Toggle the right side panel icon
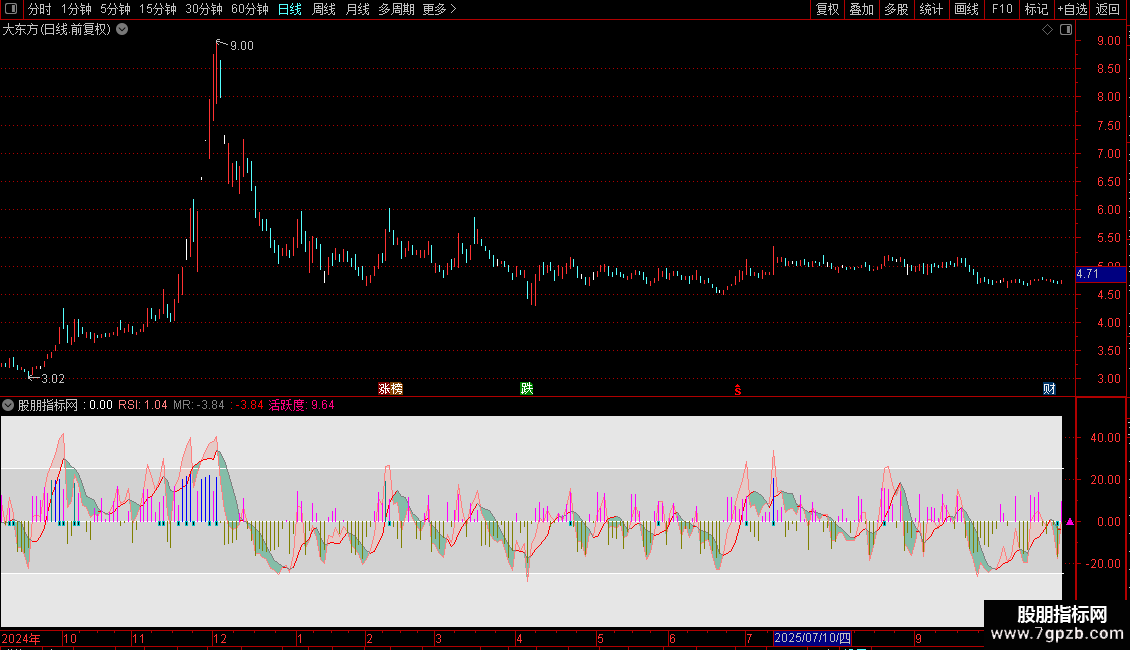Image resolution: width=1130 pixels, height=650 pixels. click(1065, 30)
